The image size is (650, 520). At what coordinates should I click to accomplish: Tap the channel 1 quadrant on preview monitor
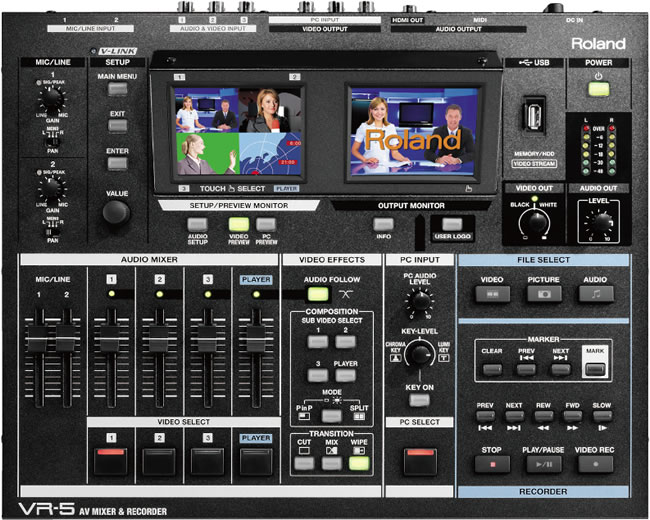click(207, 110)
